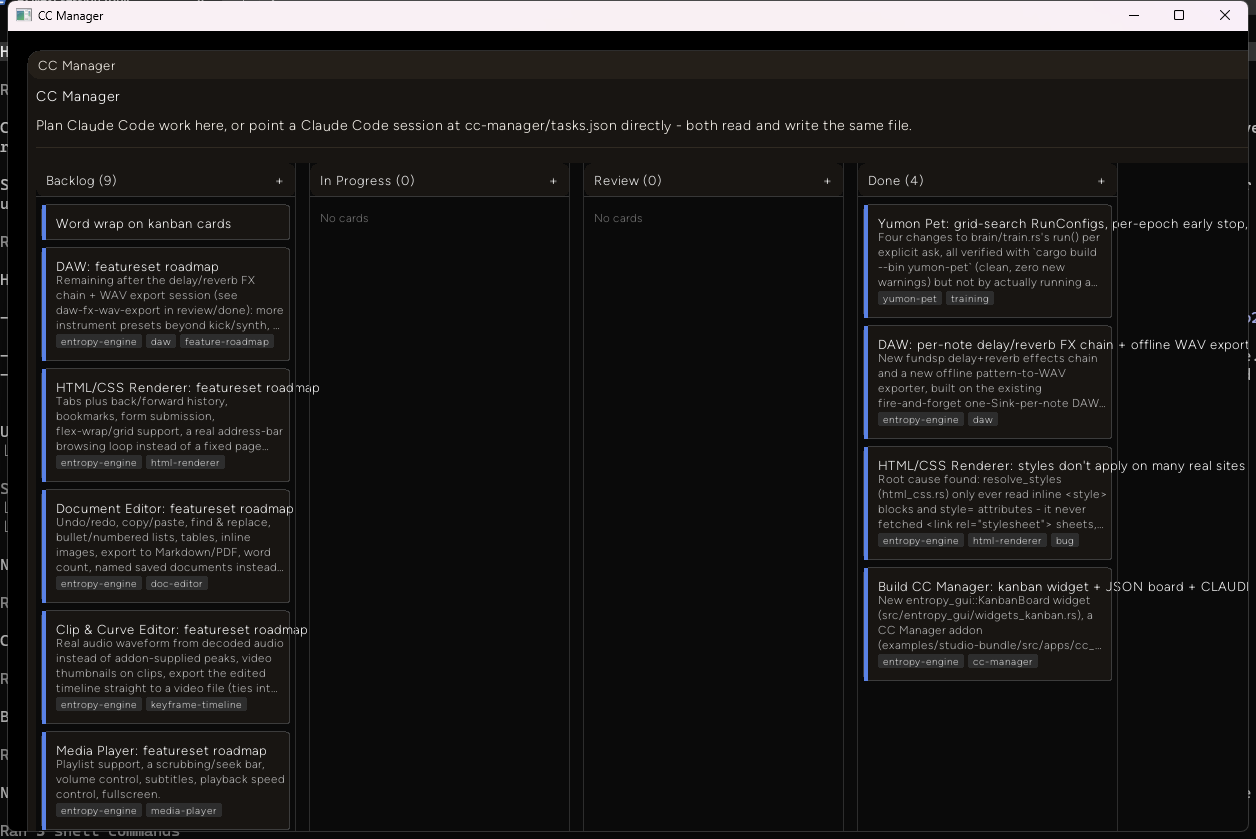Screen dimensions: 1256x839
Task: Open the DAW: featureset roadmap card
Action: (x=166, y=304)
